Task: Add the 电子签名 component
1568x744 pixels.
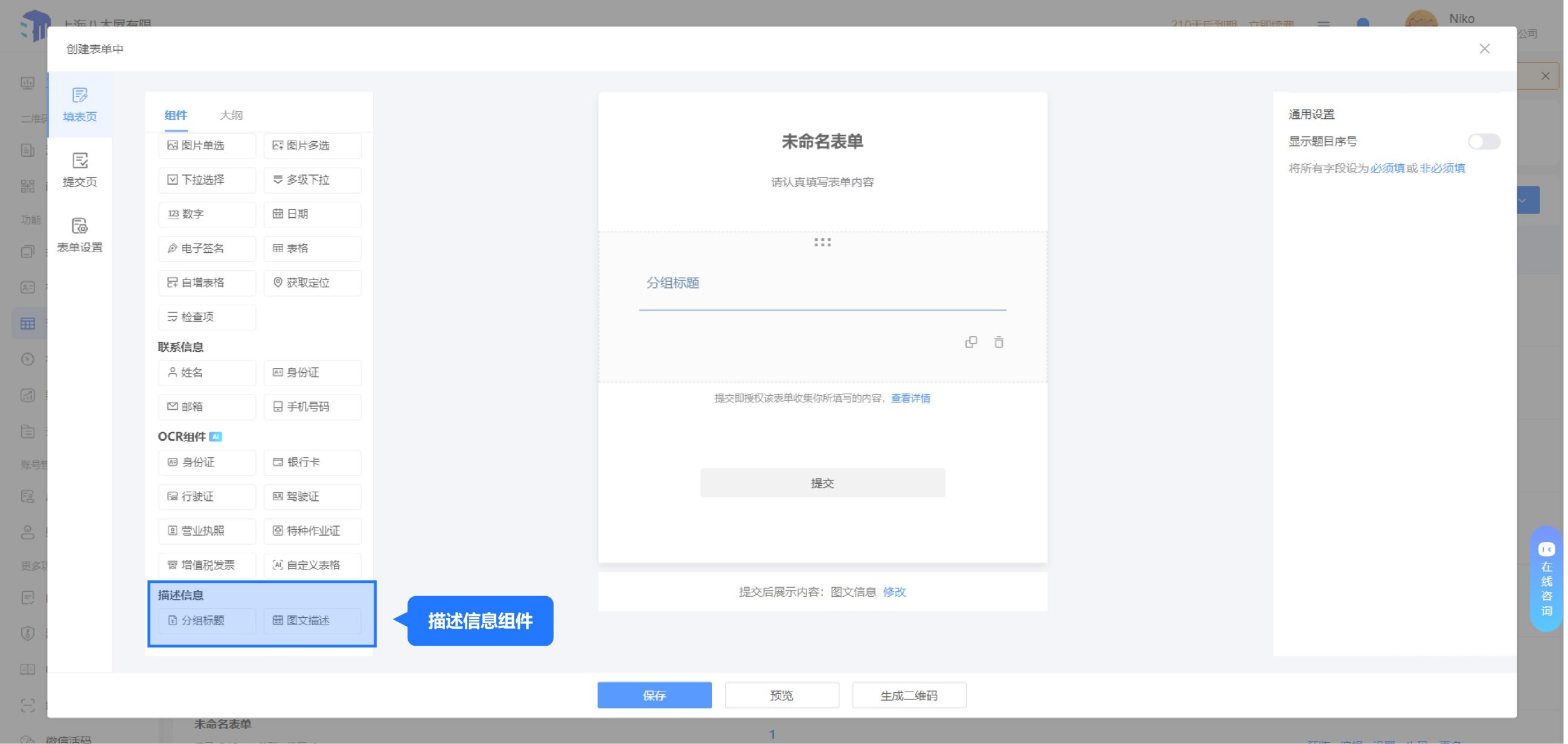Action: 207,248
